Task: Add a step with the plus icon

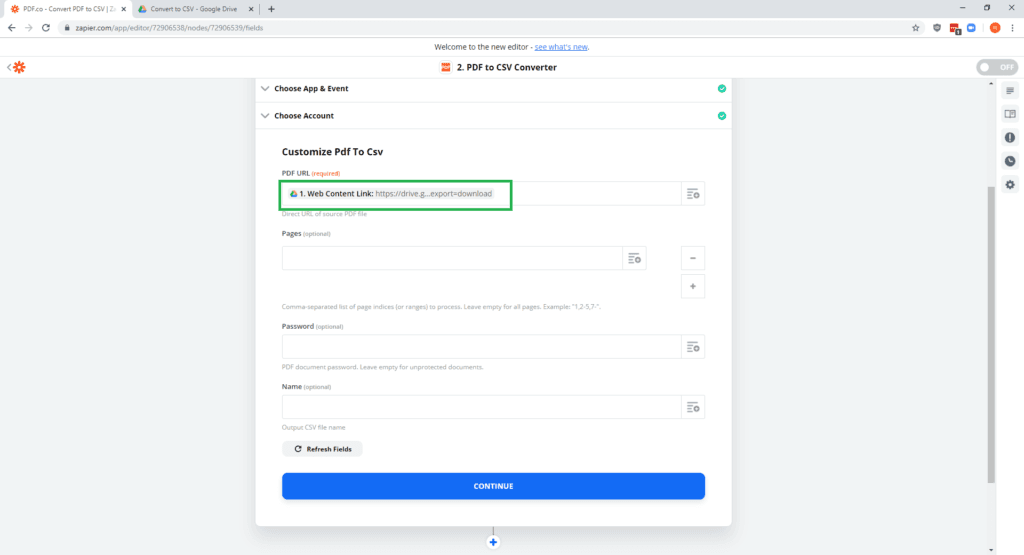Action: [x=493, y=542]
